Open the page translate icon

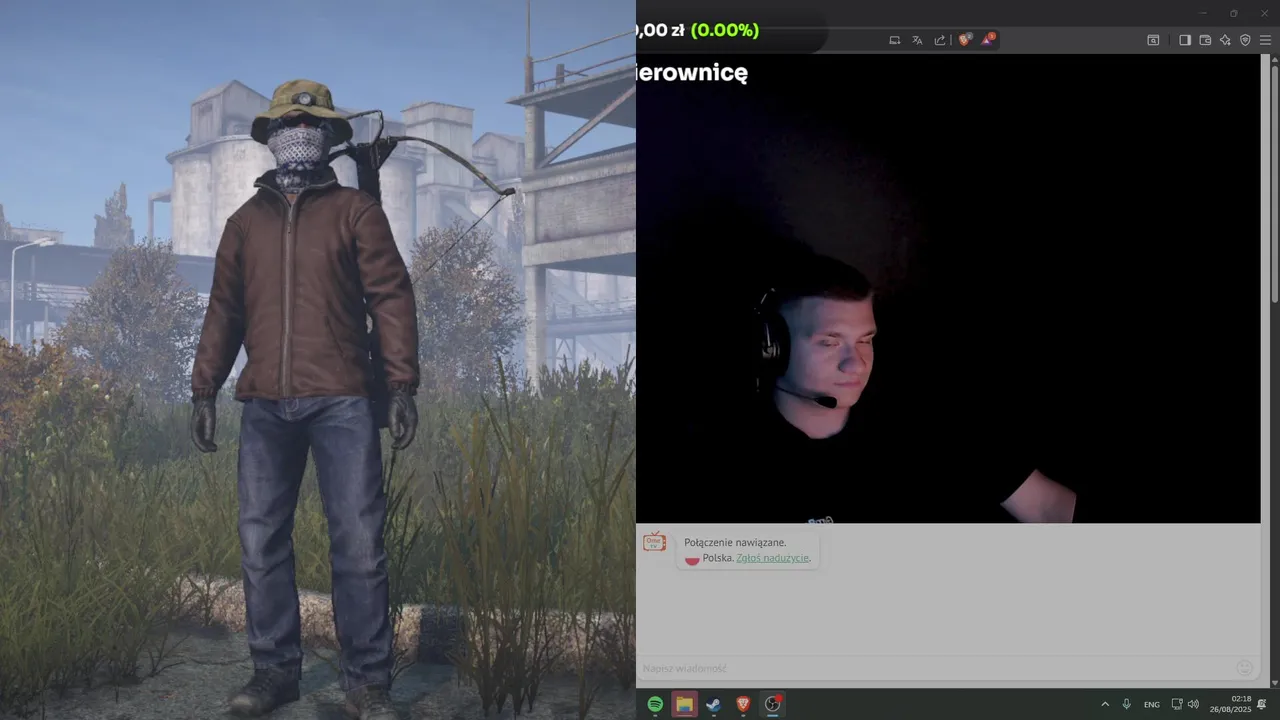pos(917,40)
